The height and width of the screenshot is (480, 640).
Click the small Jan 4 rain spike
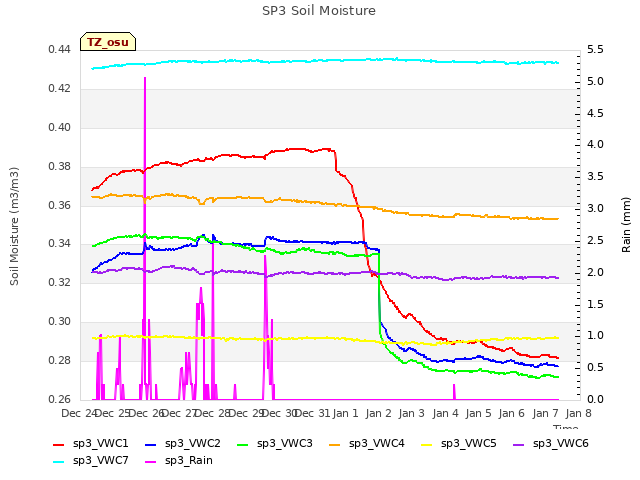click(454, 391)
